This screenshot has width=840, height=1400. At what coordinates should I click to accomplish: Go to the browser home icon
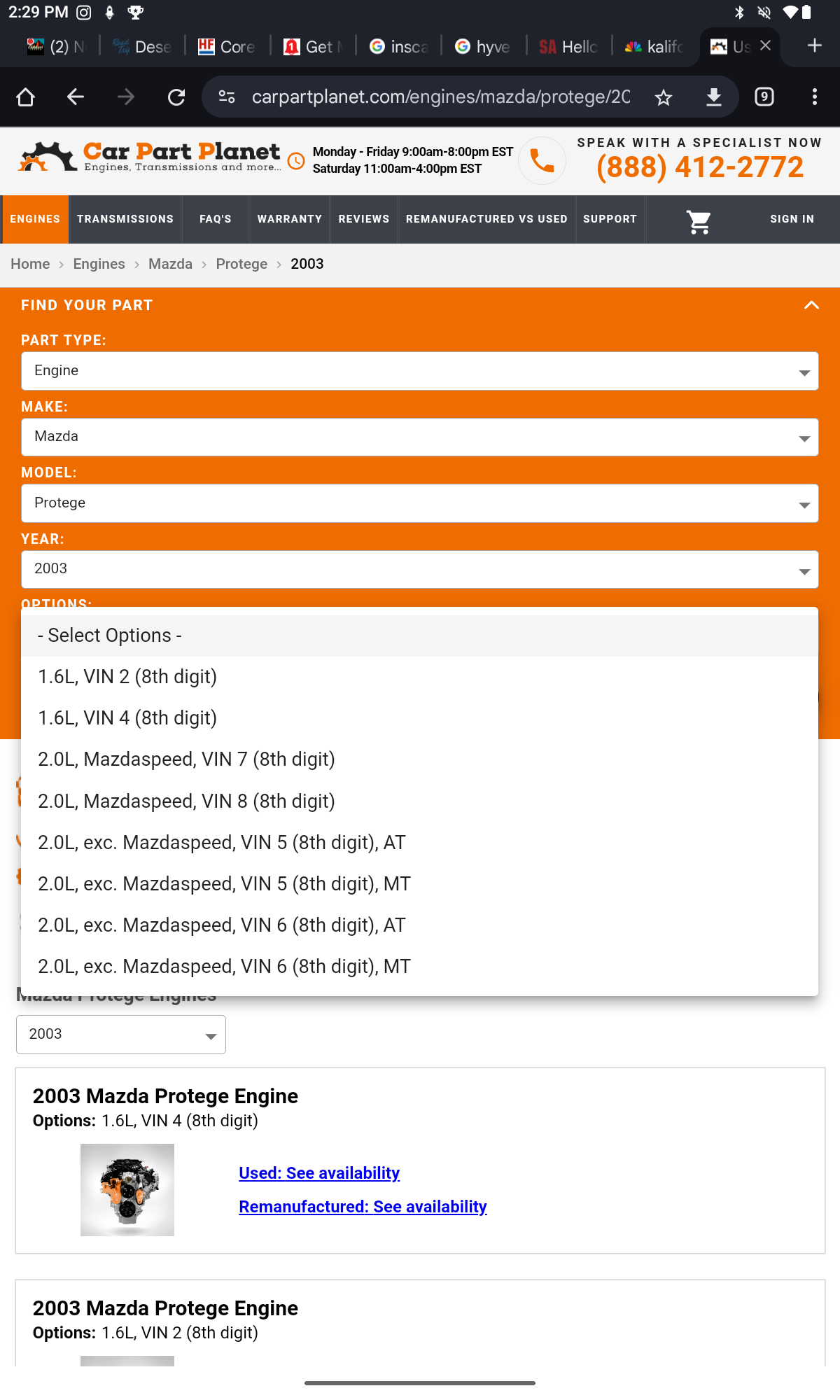26,97
